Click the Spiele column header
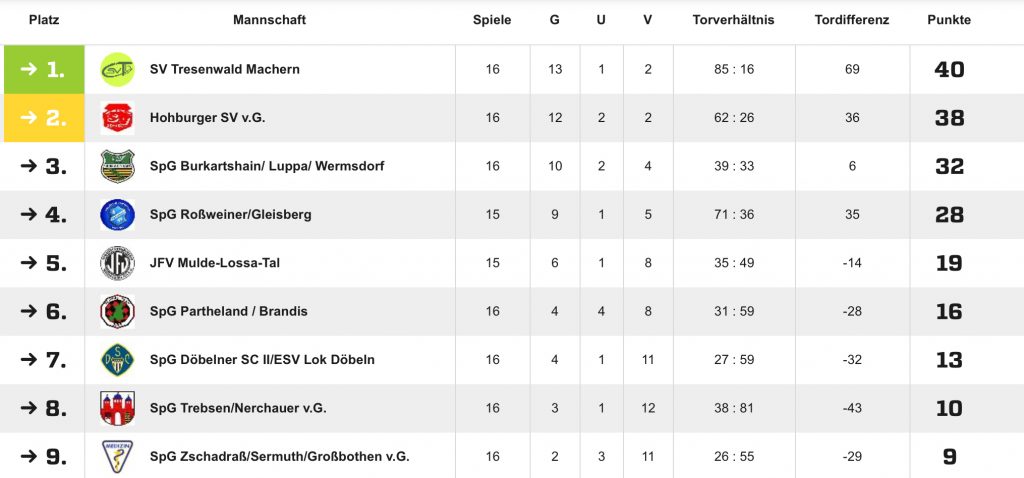The height and width of the screenshot is (478, 1024). [x=492, y=20]
